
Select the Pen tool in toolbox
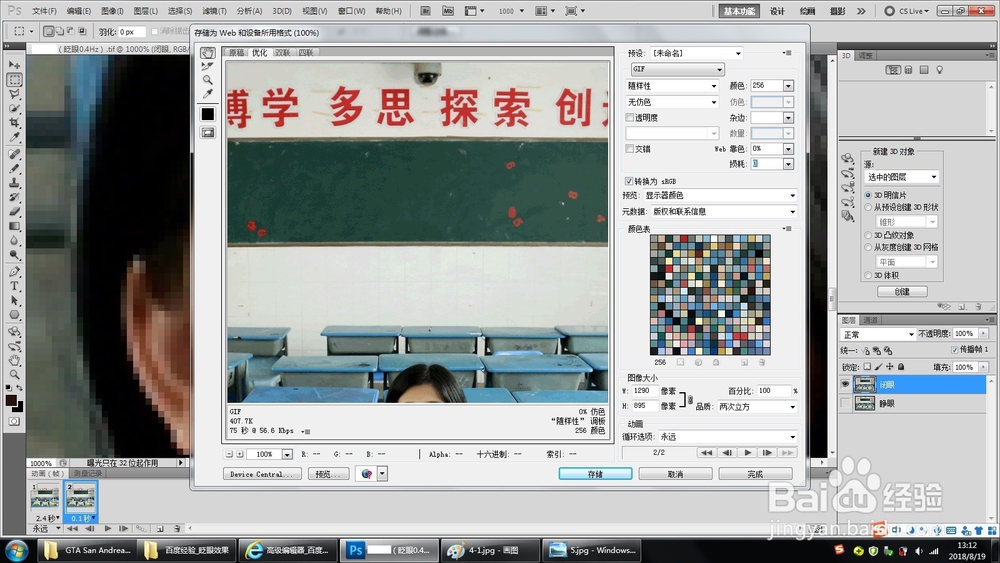[x=14, y=272]
